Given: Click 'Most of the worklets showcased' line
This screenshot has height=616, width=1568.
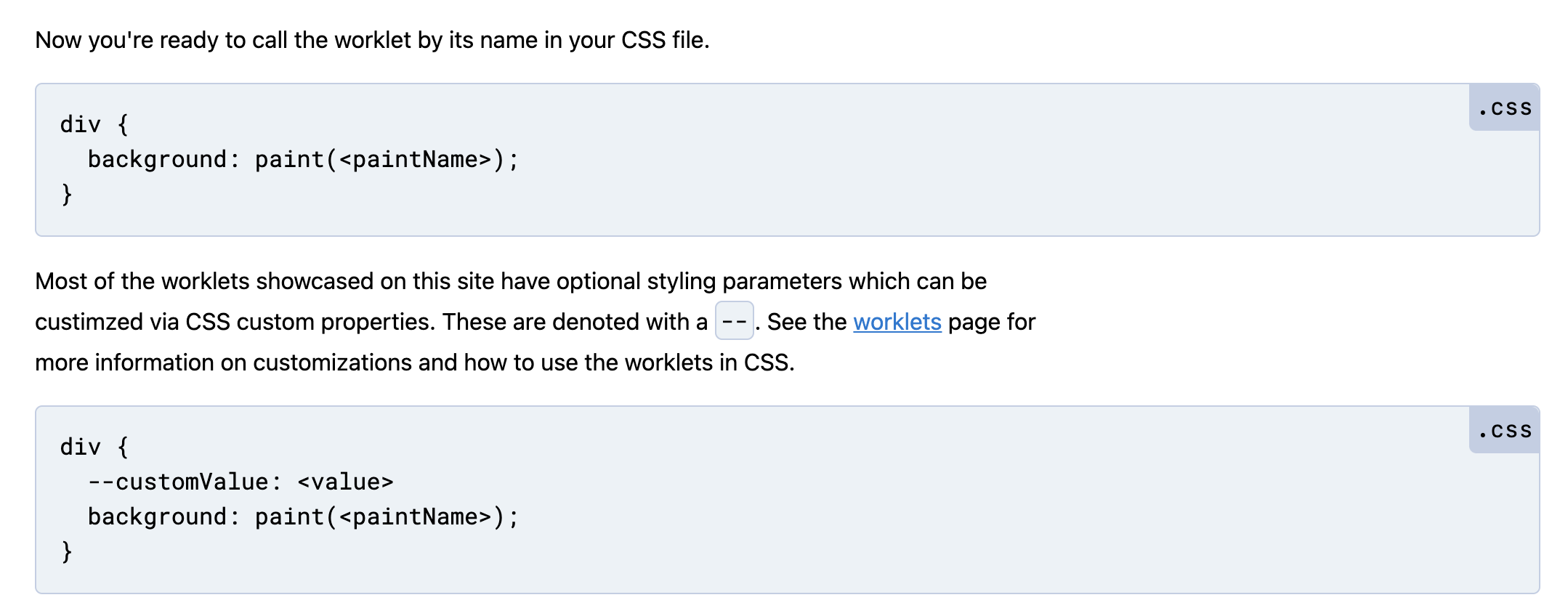Looking at the screenshot, I should pos(291,281).
